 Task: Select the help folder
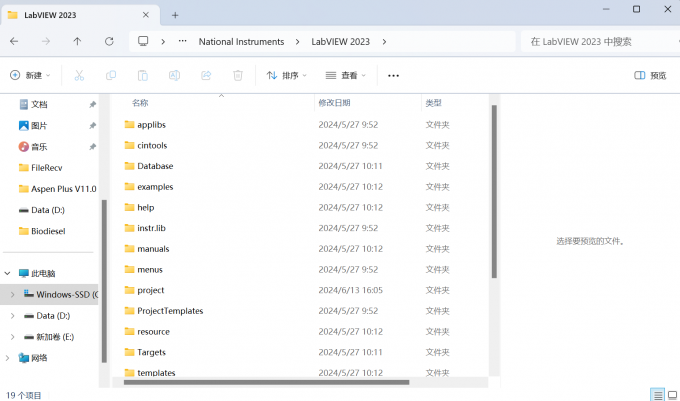click(145, 208)
